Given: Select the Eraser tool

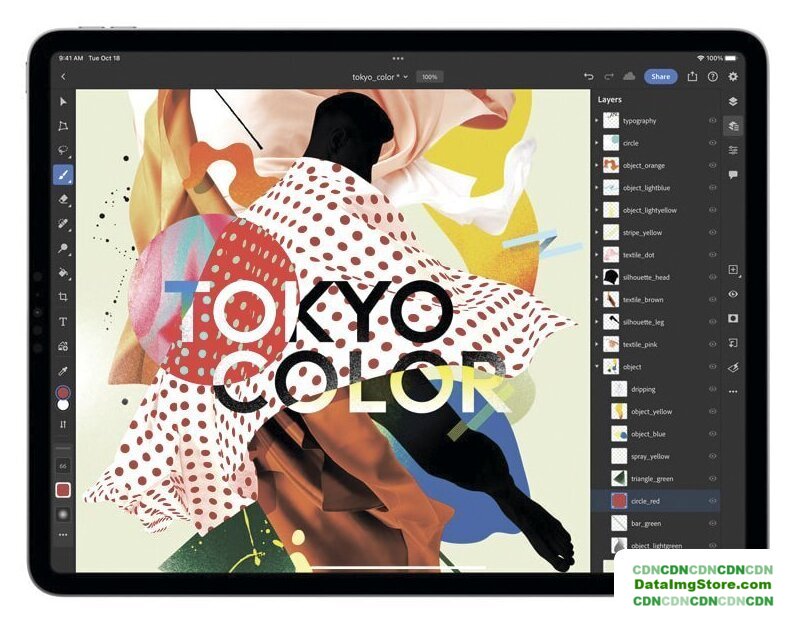Looking at the screenshot, I should click(x=63, y=199).
